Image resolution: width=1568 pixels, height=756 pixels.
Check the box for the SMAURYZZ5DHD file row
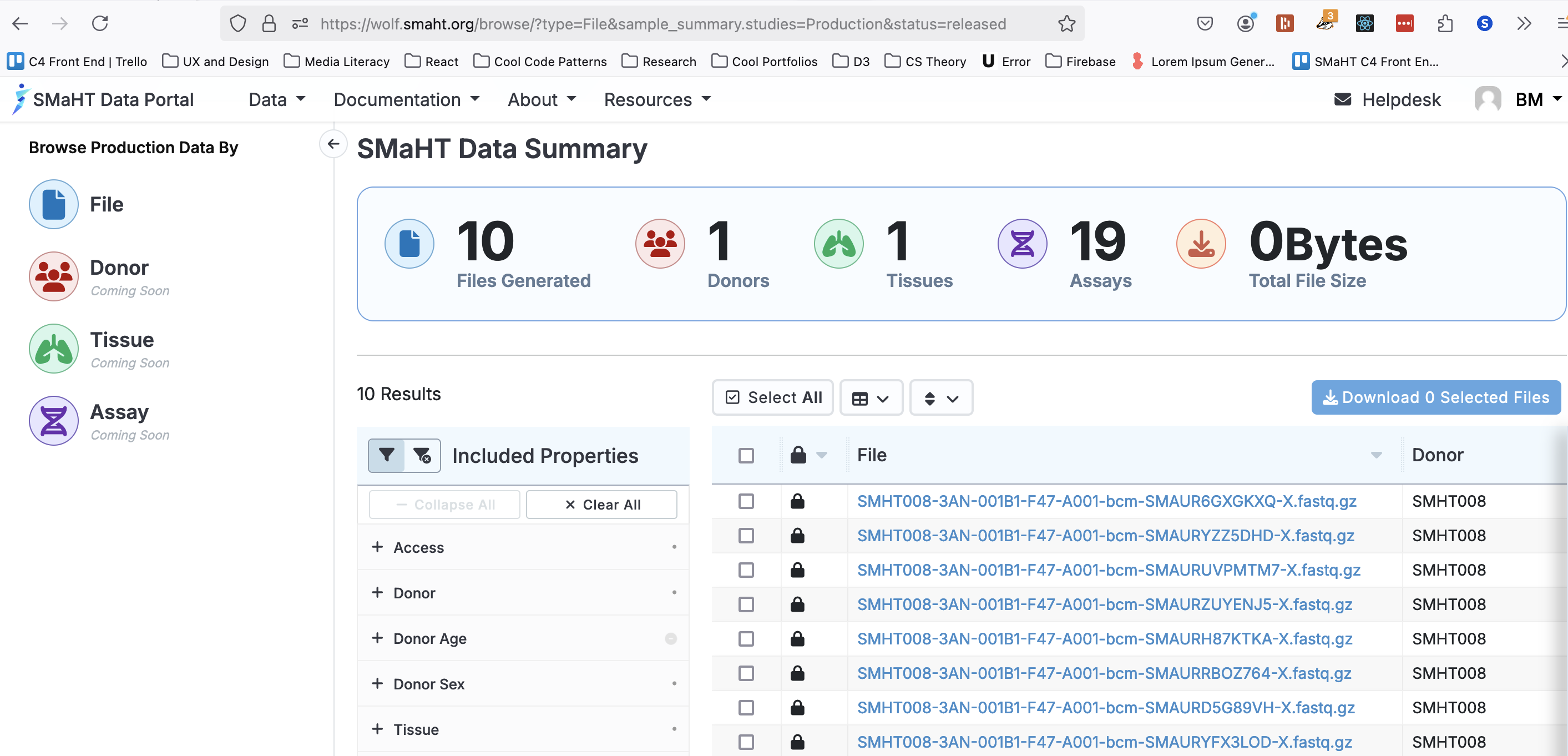746,536
